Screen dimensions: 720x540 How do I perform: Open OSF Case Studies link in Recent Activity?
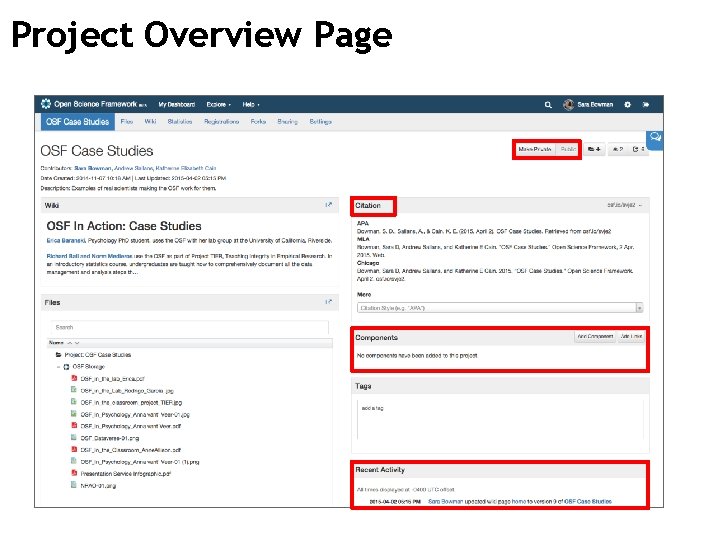588,501
